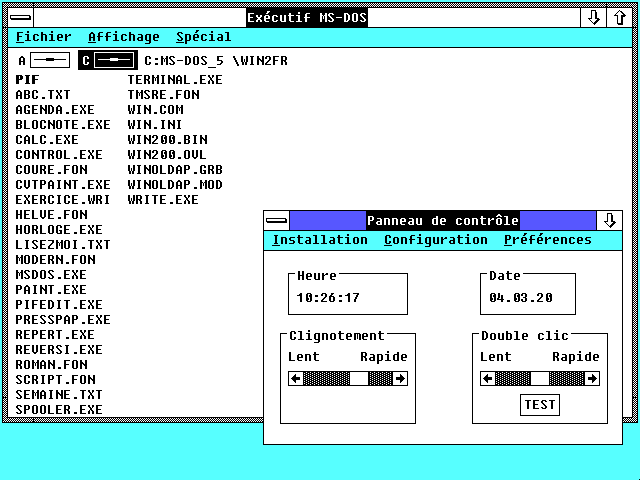The width and height of the screenshot is (640, 480).
Task: Select file WIN.COM
Action: 156,110
